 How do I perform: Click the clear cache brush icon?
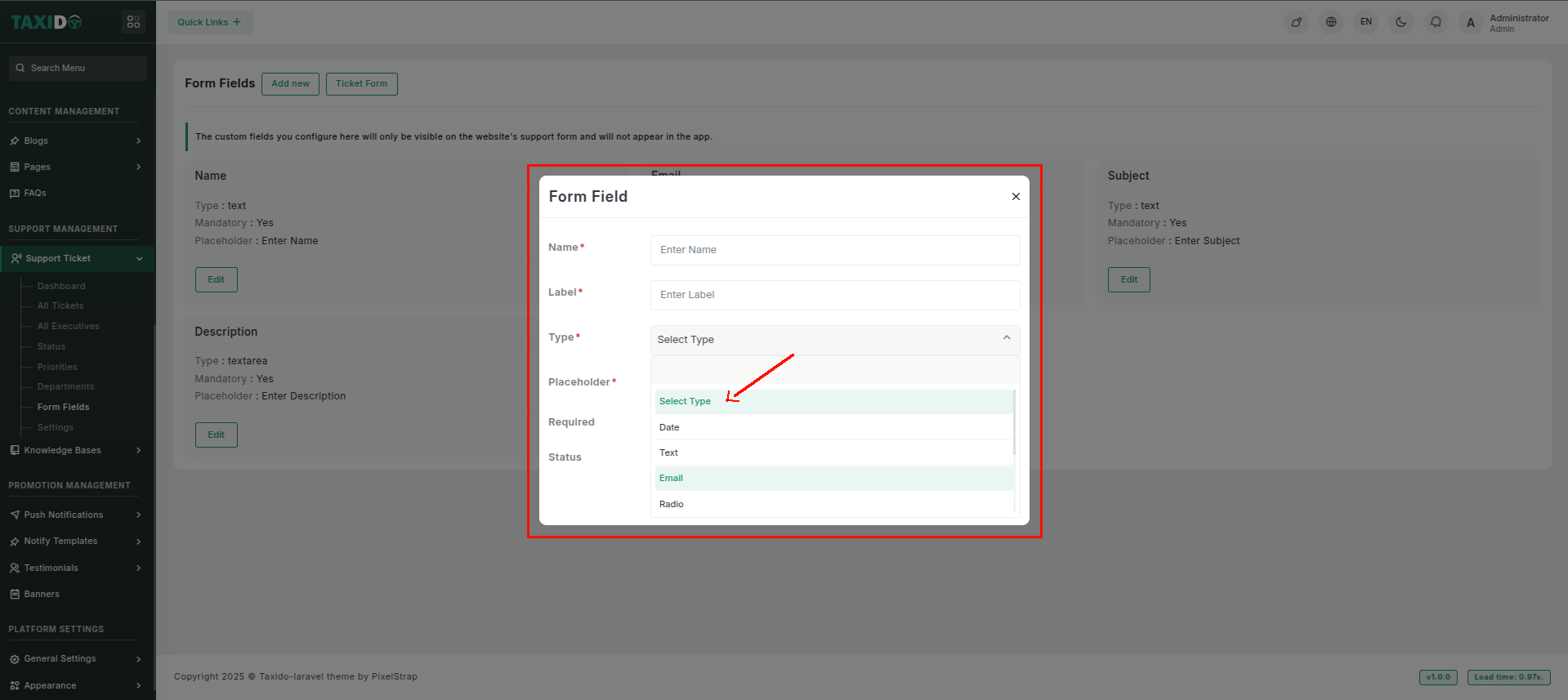coord(1296,22)
